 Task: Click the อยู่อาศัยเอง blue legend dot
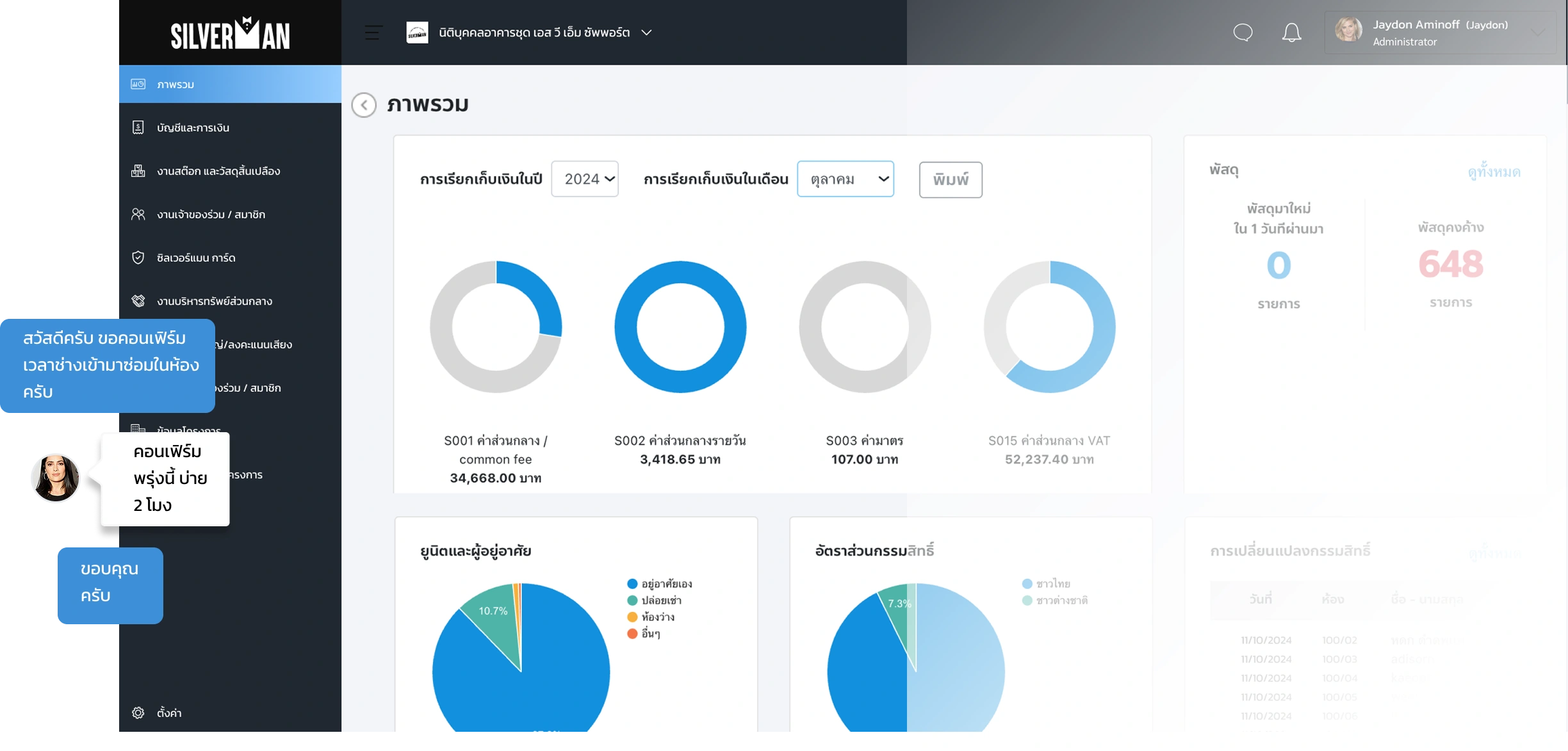pos(632,584)
